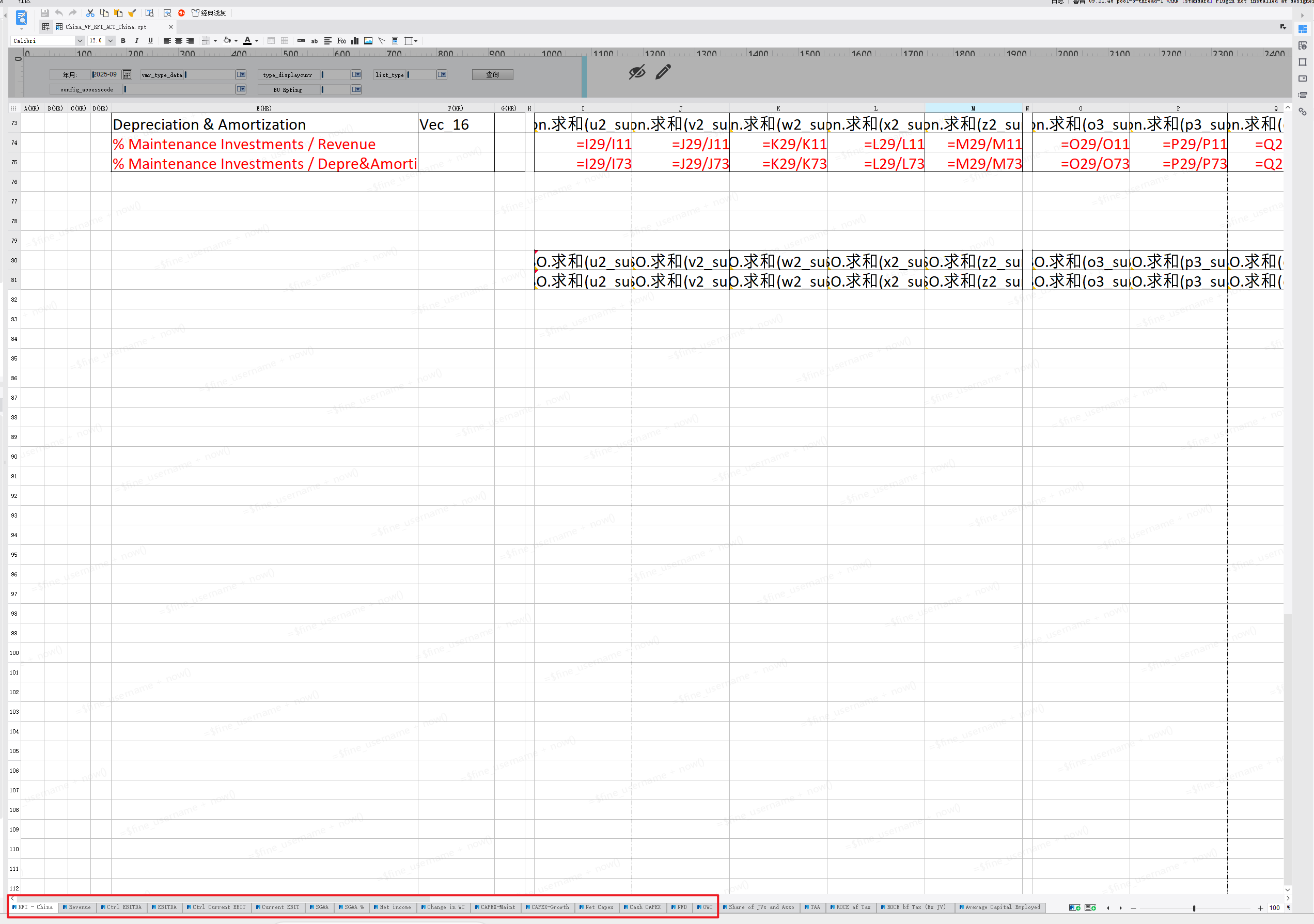This screenshot has width=1314, height=924.
Task: Toggle bold formatting
Action: 123,41
